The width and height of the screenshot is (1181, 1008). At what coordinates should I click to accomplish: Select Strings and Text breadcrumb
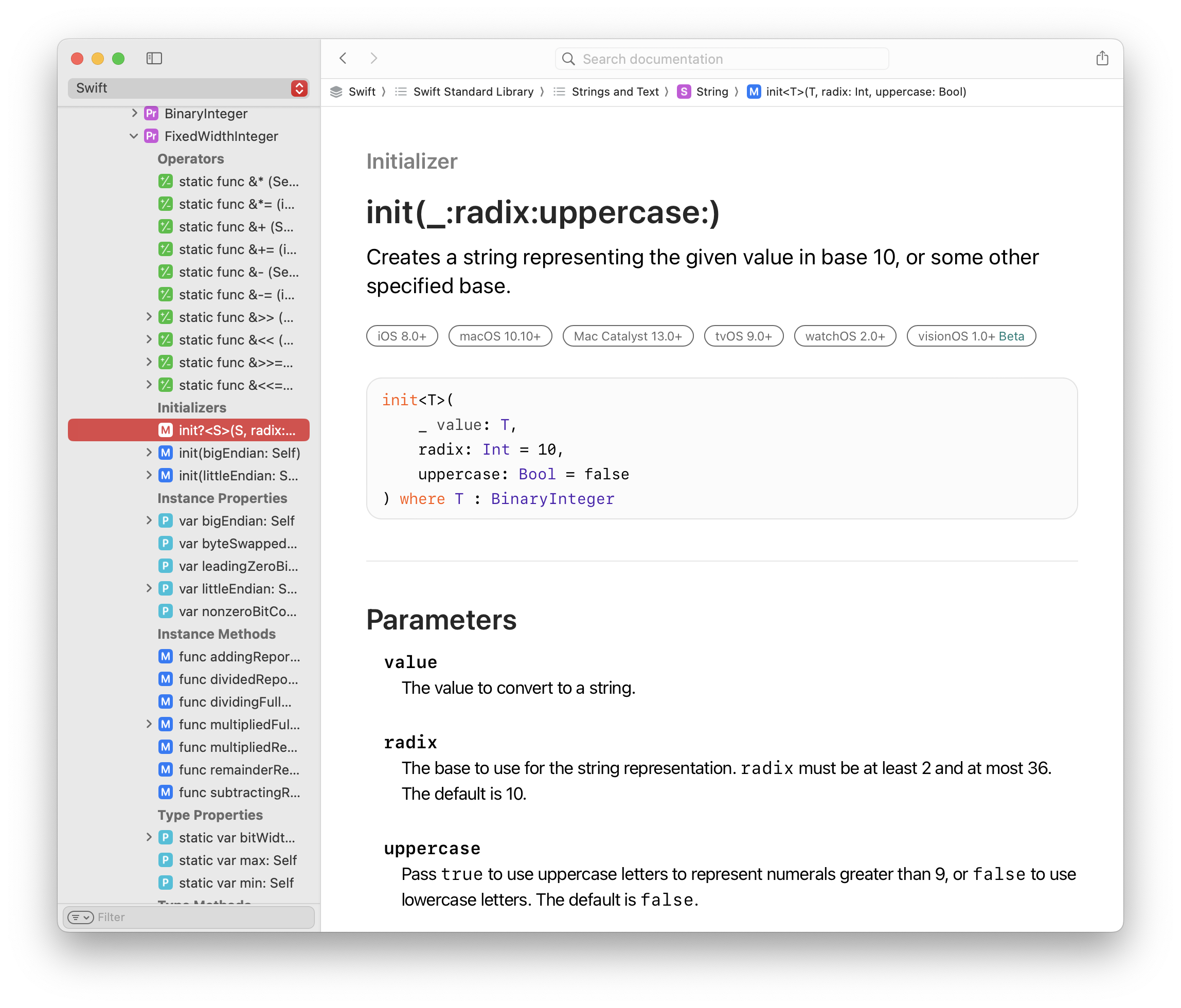tap(615, 92)
